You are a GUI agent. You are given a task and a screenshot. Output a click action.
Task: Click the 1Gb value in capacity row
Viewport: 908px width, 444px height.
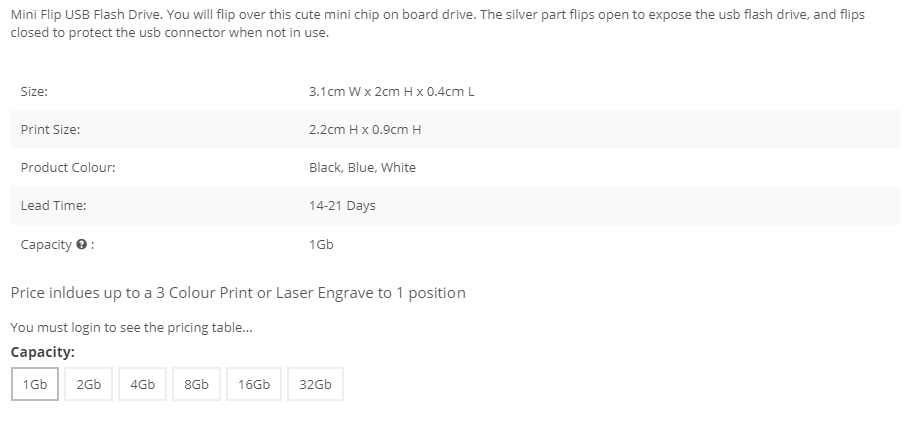321,244
